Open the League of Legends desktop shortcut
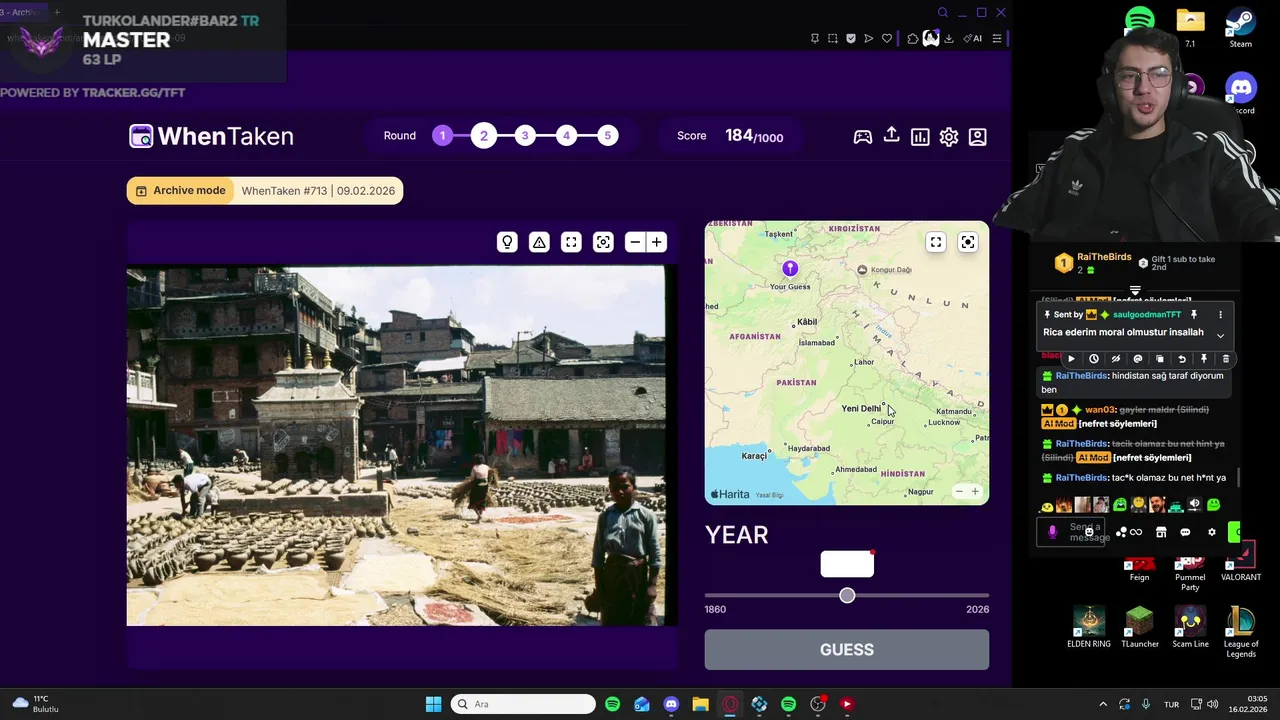This screenshot has width=1280, height=720. point(1241,632)
